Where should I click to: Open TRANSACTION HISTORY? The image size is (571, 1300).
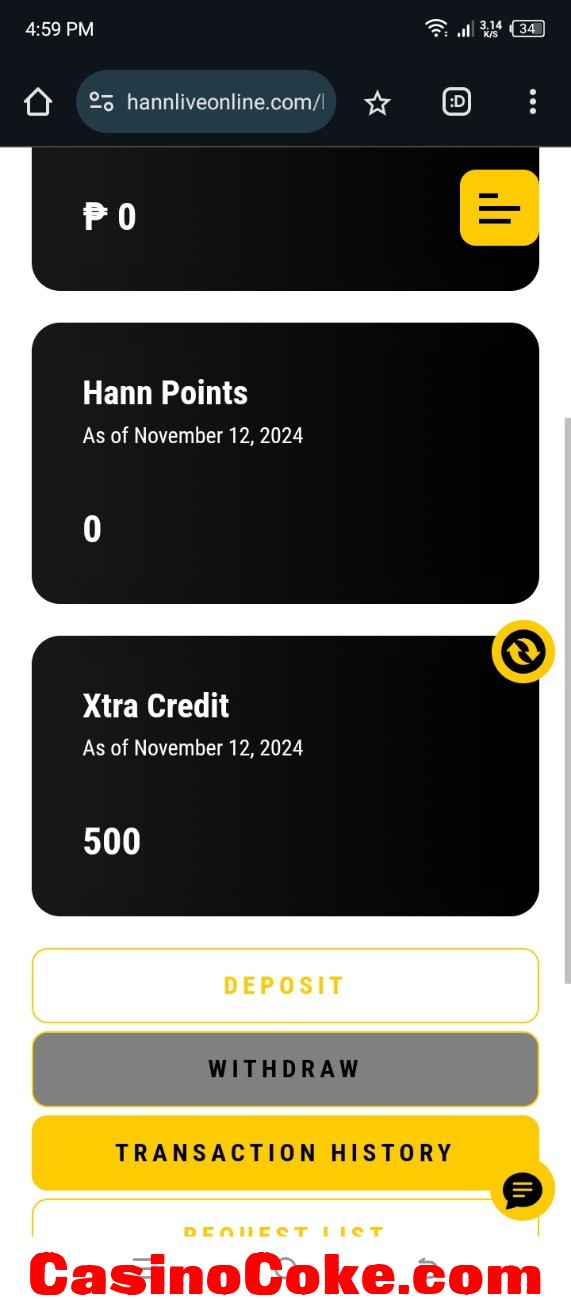pos(285,1153)
